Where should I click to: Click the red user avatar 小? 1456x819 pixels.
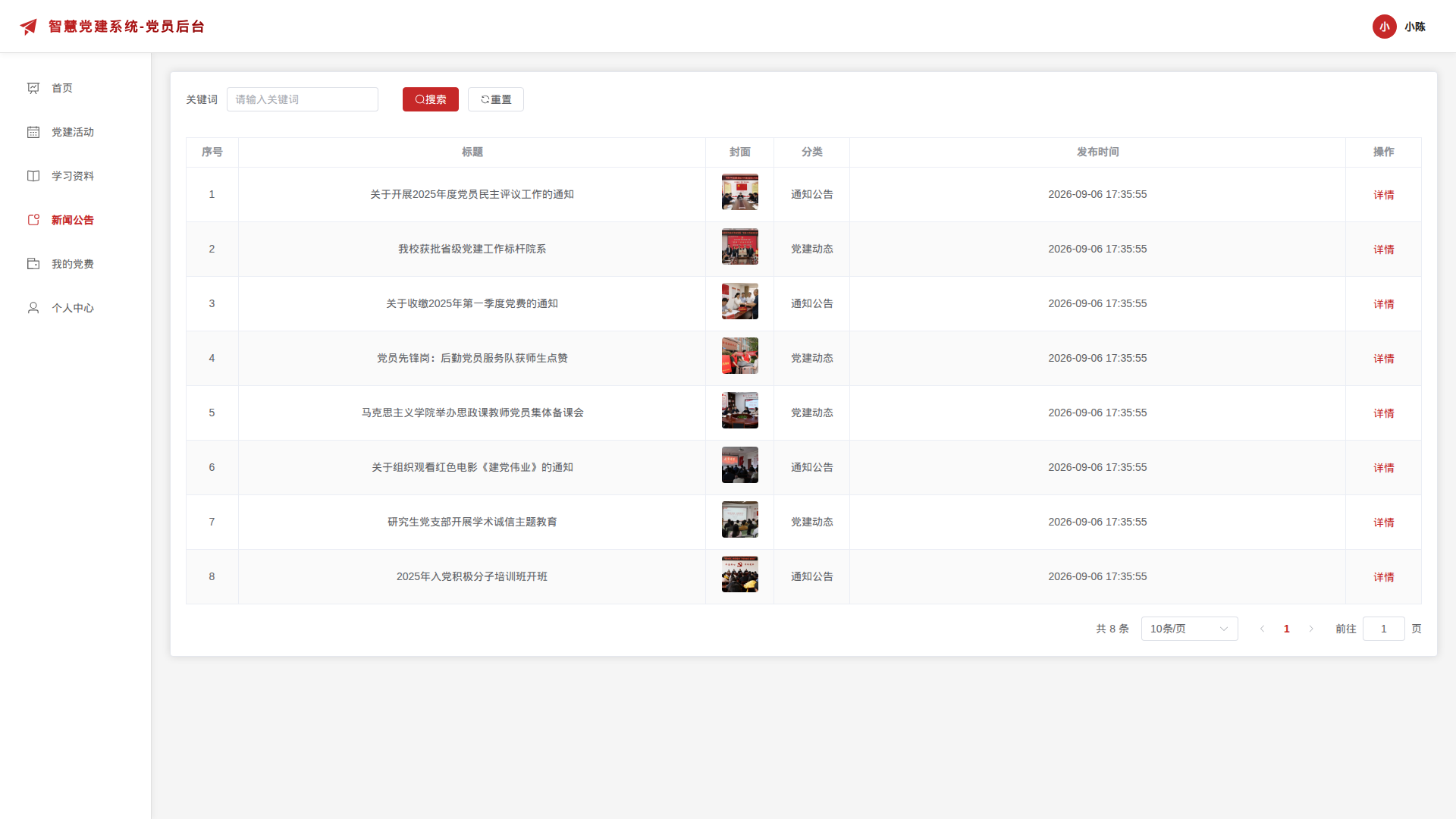1385,27
